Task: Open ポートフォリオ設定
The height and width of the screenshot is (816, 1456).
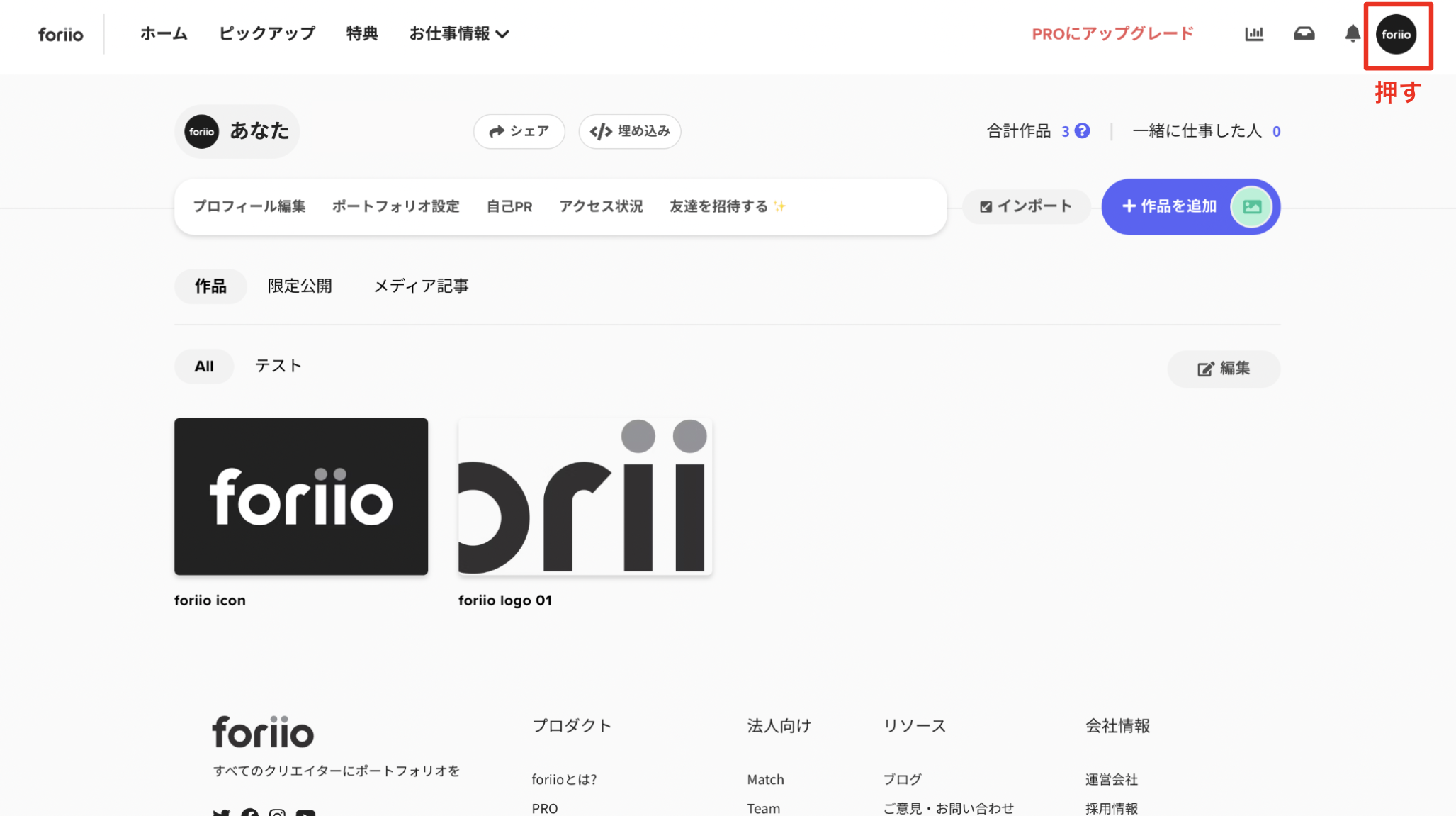Action: 396,206
